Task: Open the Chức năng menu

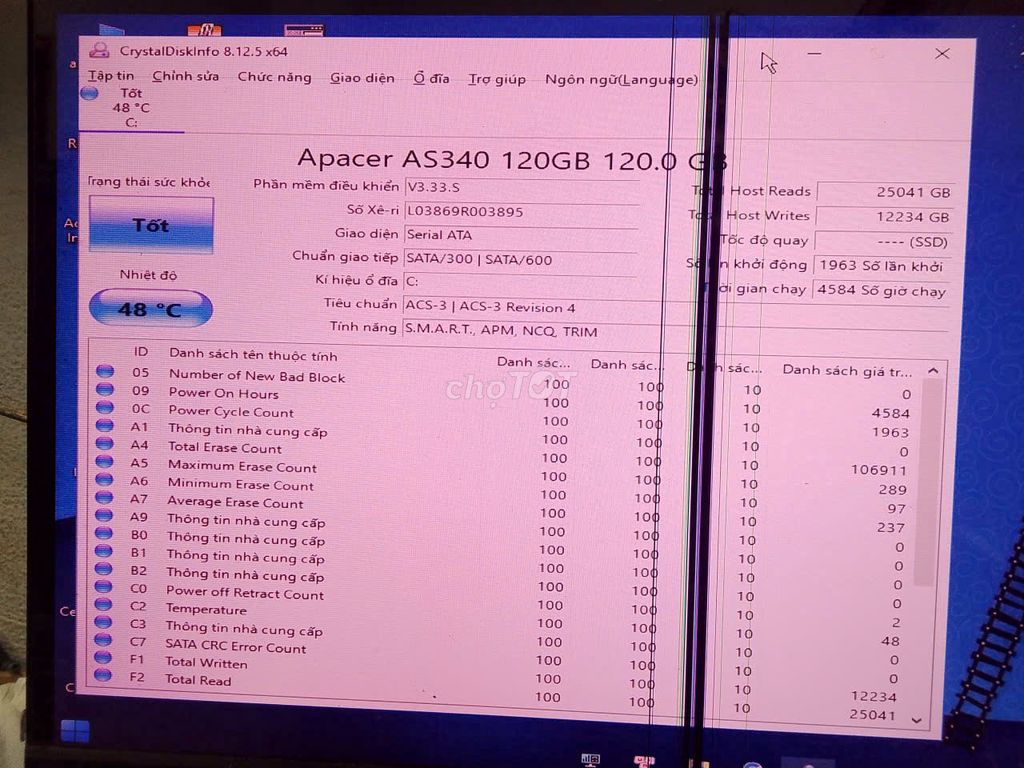Action: (x=274, y=77)
